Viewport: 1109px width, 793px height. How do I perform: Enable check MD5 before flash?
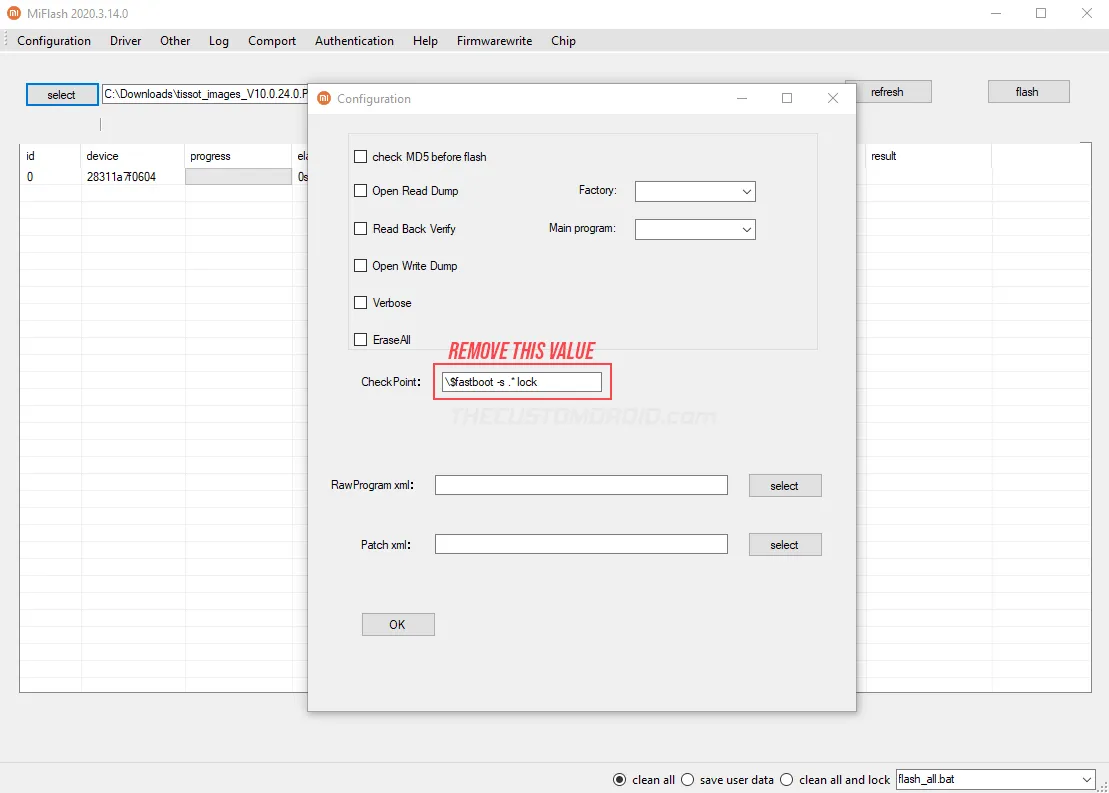(x=361, y=156)
